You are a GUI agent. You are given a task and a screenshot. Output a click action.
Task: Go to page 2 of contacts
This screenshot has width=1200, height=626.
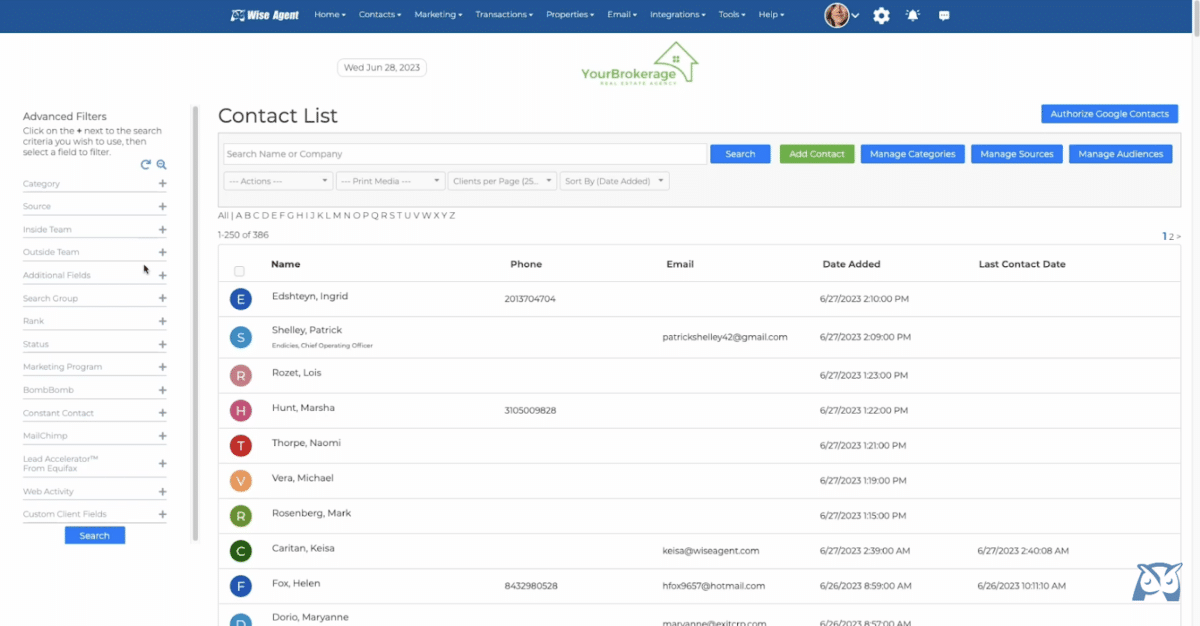(x=1171, y=237)
